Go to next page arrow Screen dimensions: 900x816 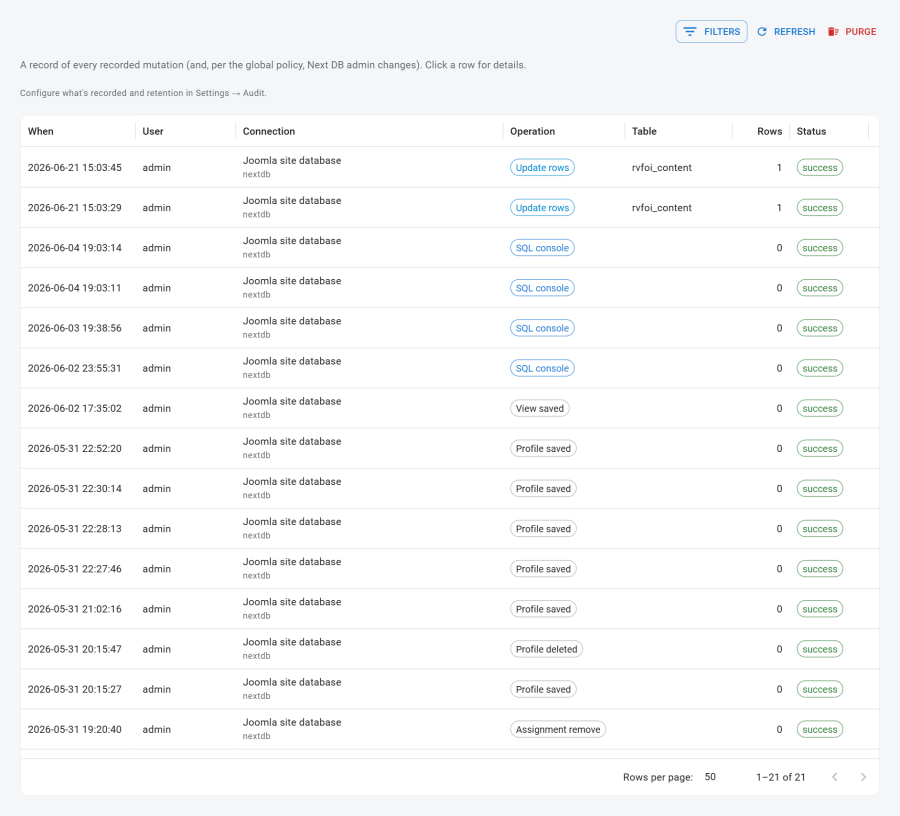(x=863, y=776)
